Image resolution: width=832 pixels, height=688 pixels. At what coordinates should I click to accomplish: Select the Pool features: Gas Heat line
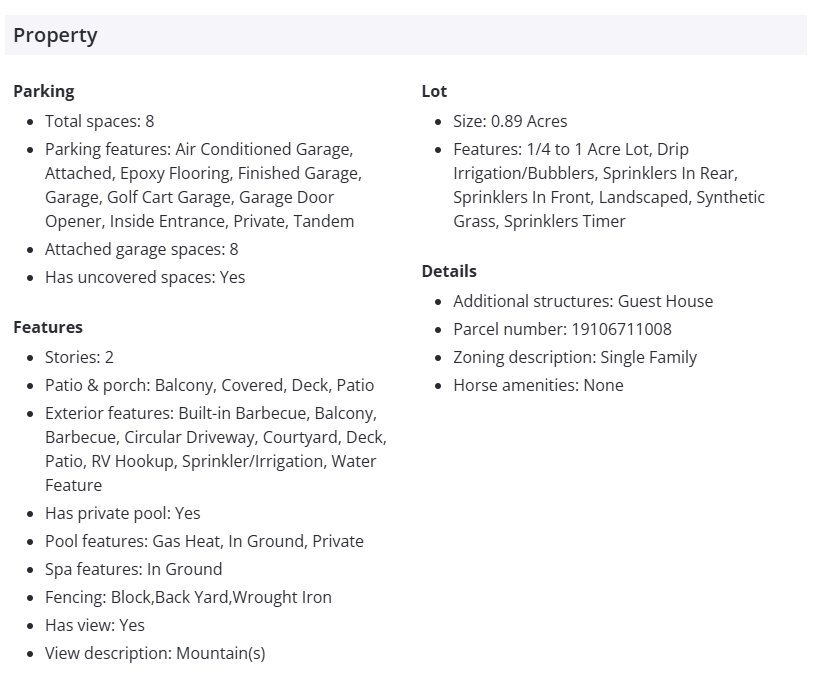(x=204, y=541)
